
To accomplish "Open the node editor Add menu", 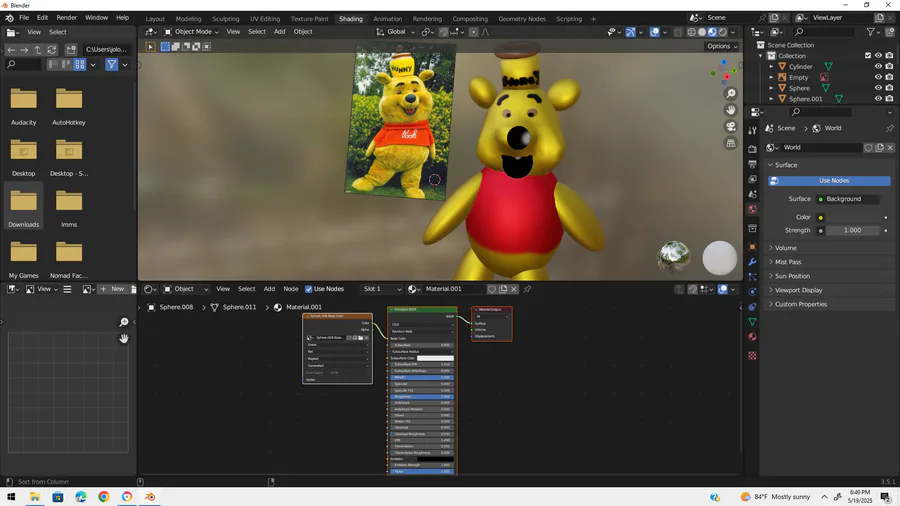I will [x=269, y=289].
